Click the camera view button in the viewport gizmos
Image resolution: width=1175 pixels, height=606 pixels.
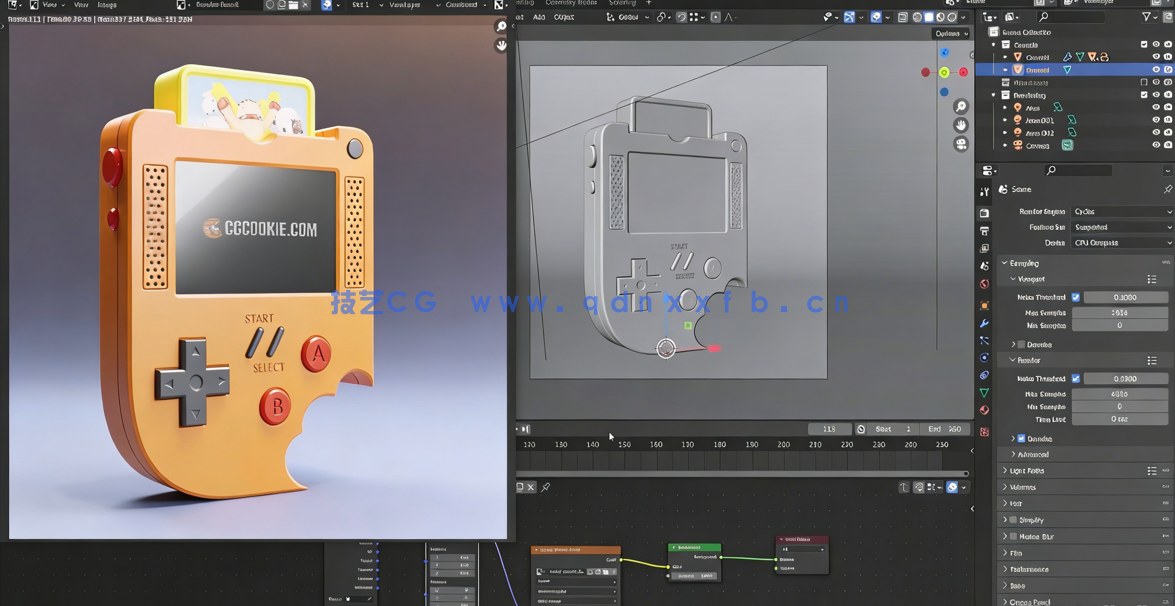pos(961,144)
